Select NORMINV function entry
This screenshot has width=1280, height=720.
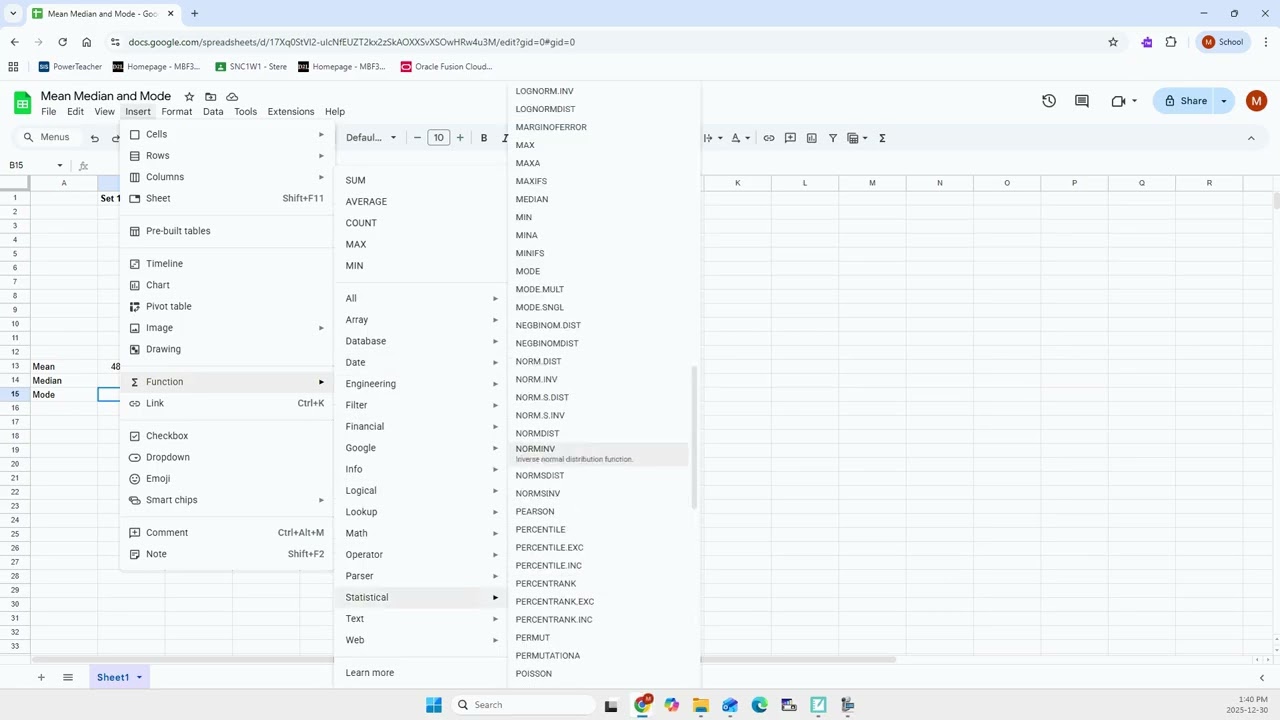[599, 453]
